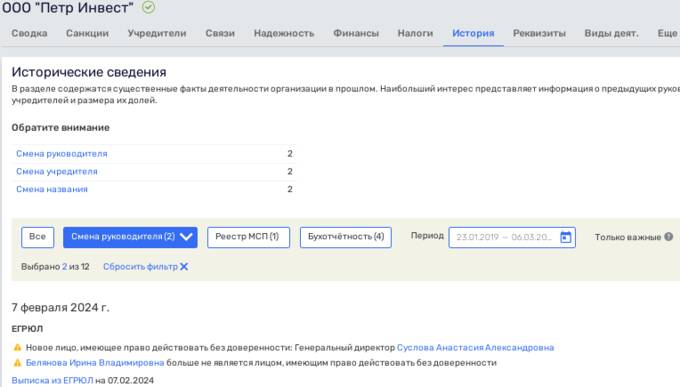Expand the Смена руководителя (2) dropdown chevron
680x387 pixels.
coord(186,237)
